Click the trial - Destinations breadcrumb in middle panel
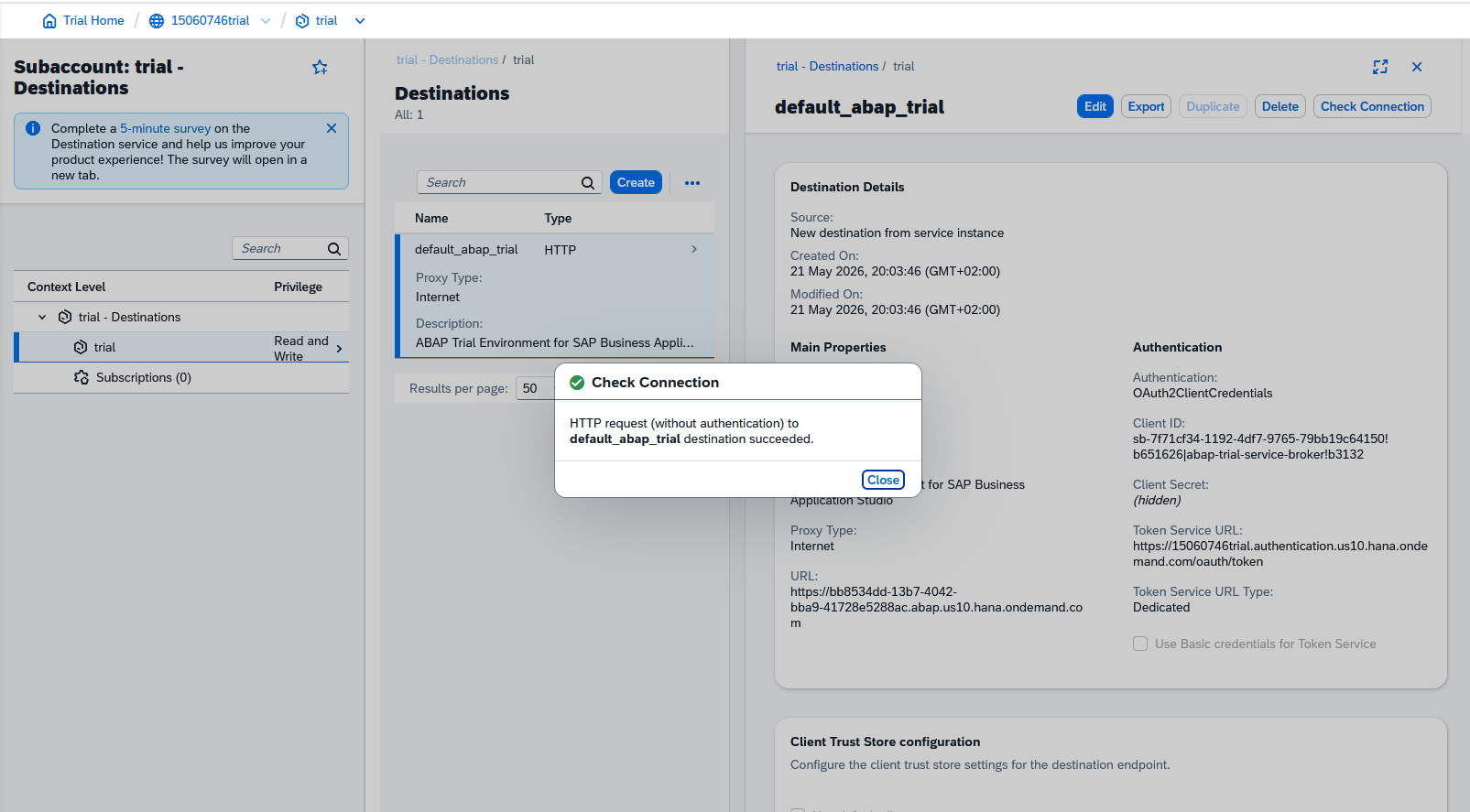This screenshot has width=1470, height=812. 447,60
